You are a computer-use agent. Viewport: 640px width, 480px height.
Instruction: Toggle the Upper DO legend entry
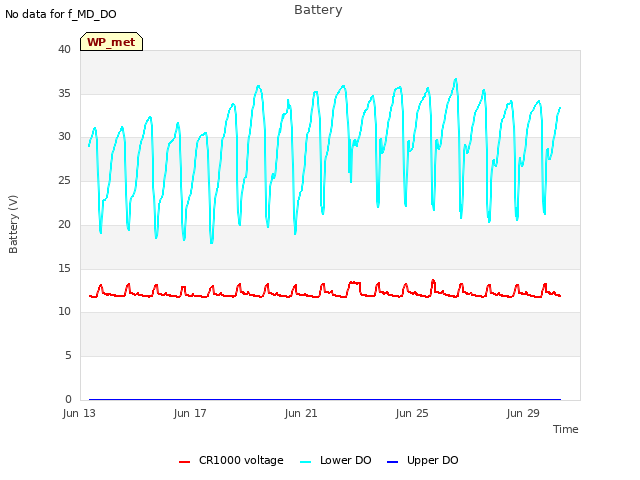pyautogui.click(x=422, y=460)
